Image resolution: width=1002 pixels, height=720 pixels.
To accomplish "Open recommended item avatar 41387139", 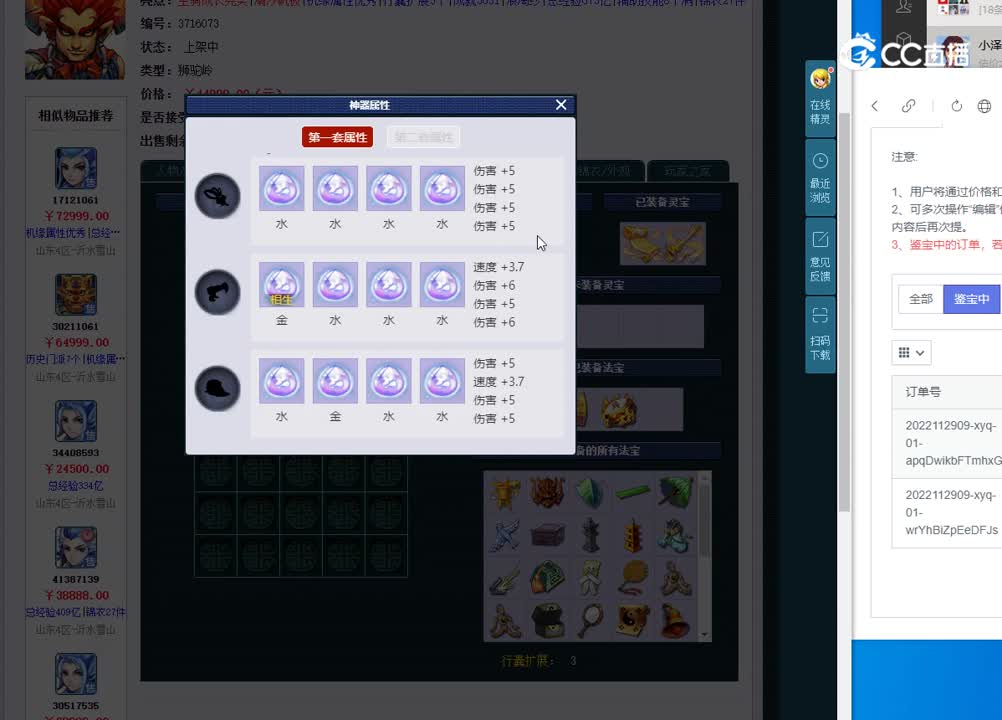I will pyautogui.click(x=75, y=548).
